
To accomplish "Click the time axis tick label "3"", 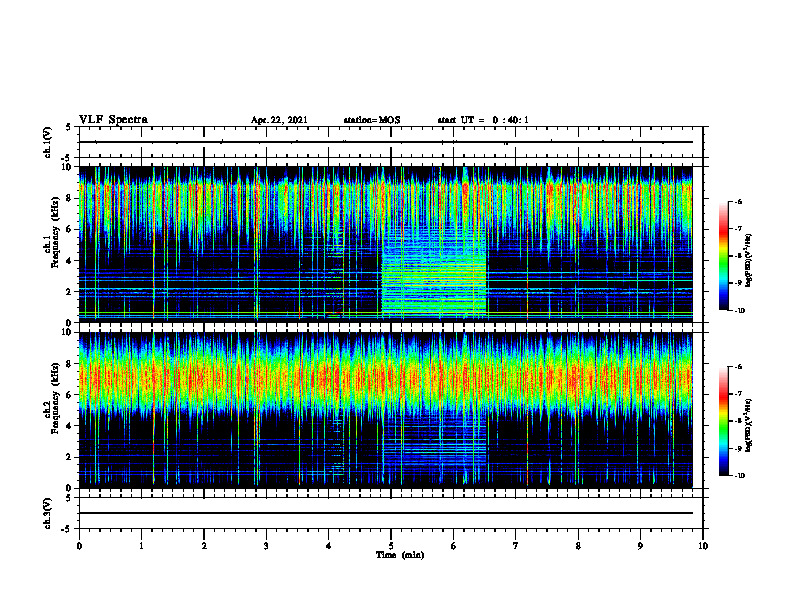I will click(x=266, y=546).
